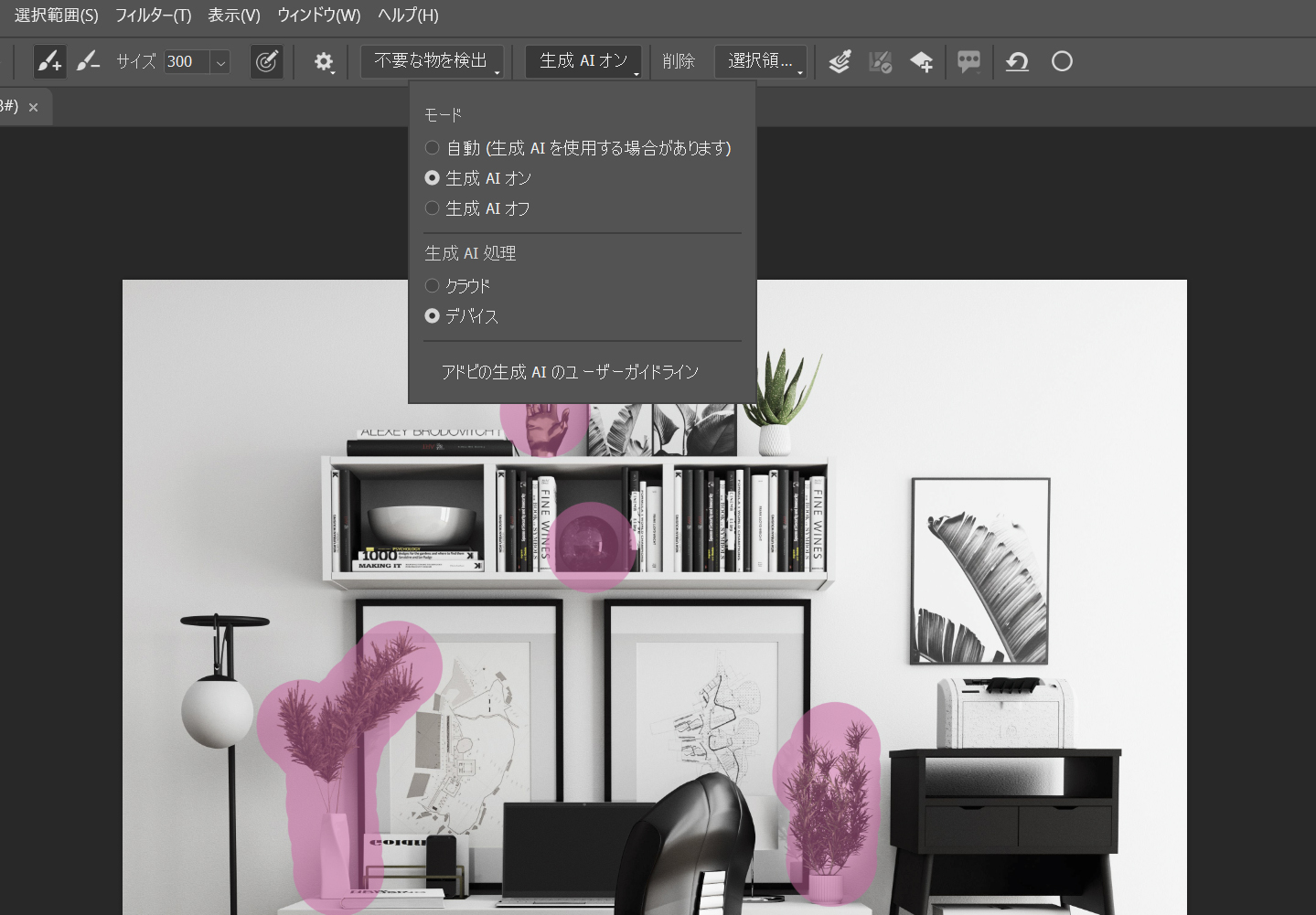The image size is (1316, 915).
Task: Open the 選択範囲(S) menu
Action: [x=56, y=16]
